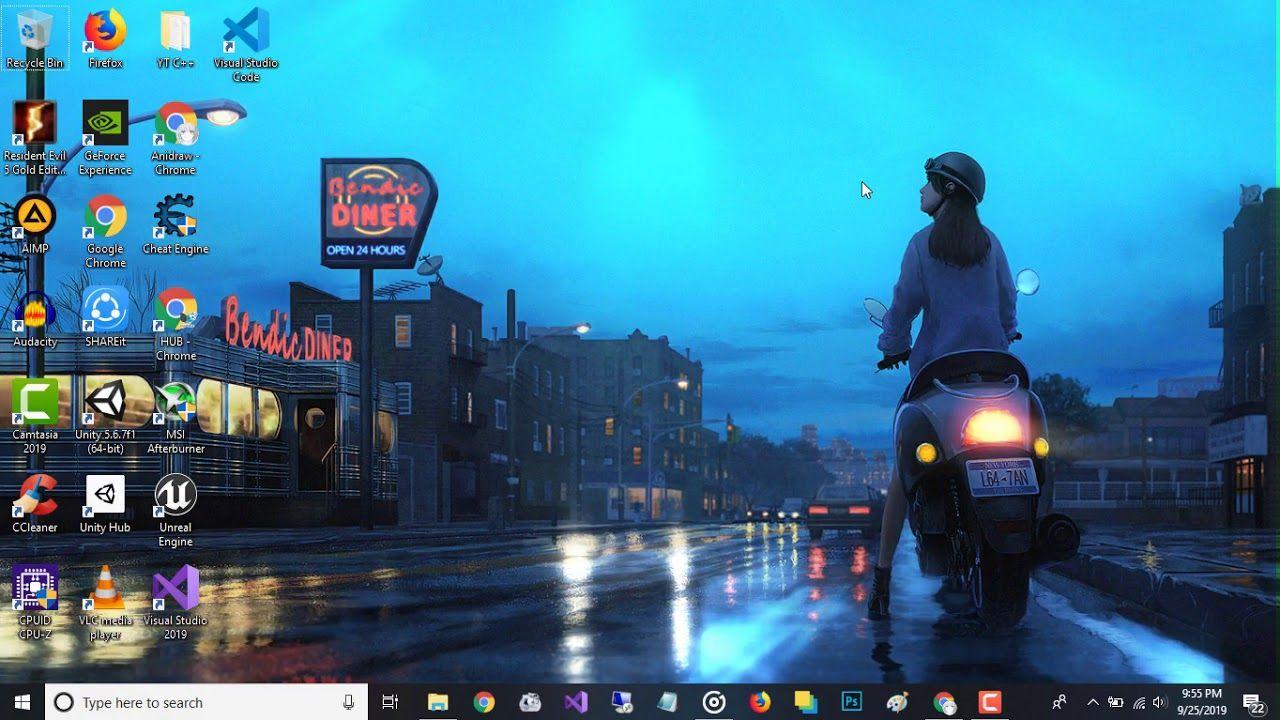Expand the hidden icons tray chevron

[1092, 702]
